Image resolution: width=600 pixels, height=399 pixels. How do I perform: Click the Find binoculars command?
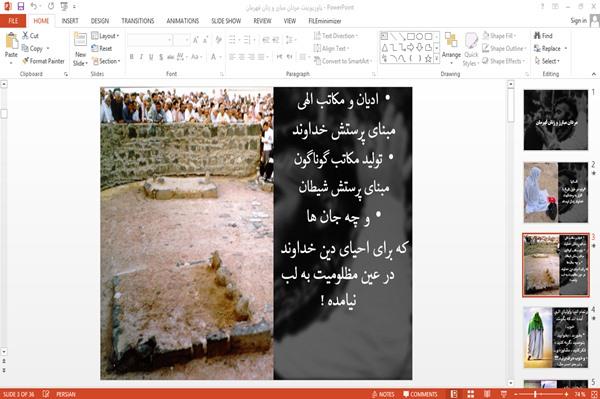click(543, 36)
